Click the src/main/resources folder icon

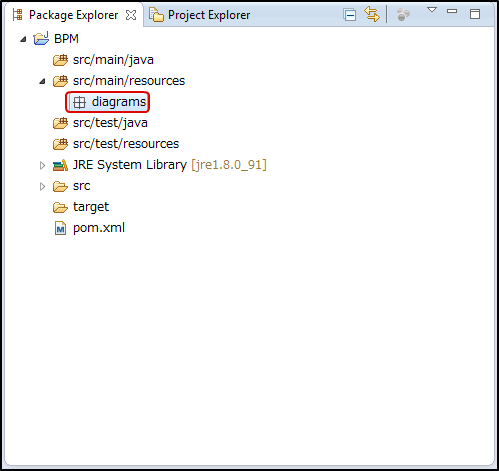click(x=60, y=81)
